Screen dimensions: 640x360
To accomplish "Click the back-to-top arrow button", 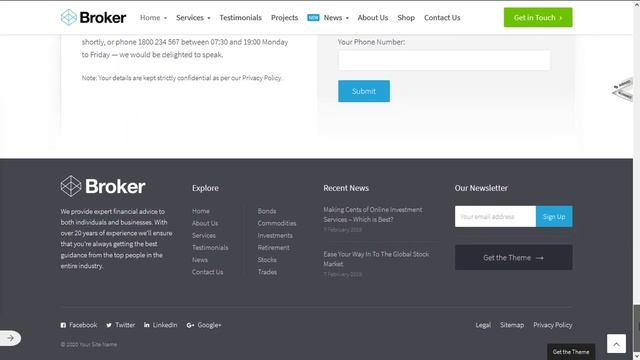I will [x=616, y=344].
